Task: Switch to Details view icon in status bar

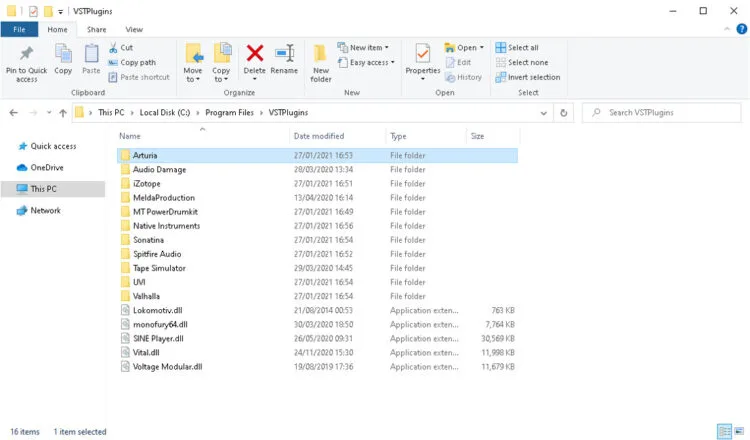Action: [x=724, y=431]
